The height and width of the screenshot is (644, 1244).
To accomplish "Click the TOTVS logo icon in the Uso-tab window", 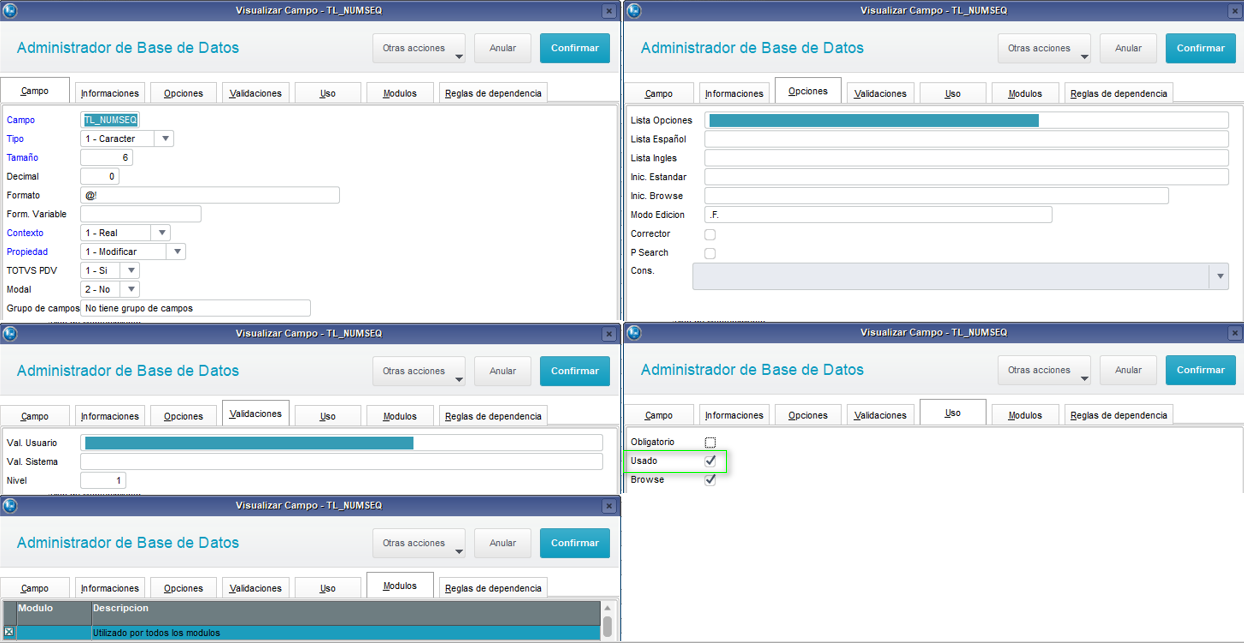I will click(x=633, y=332).
